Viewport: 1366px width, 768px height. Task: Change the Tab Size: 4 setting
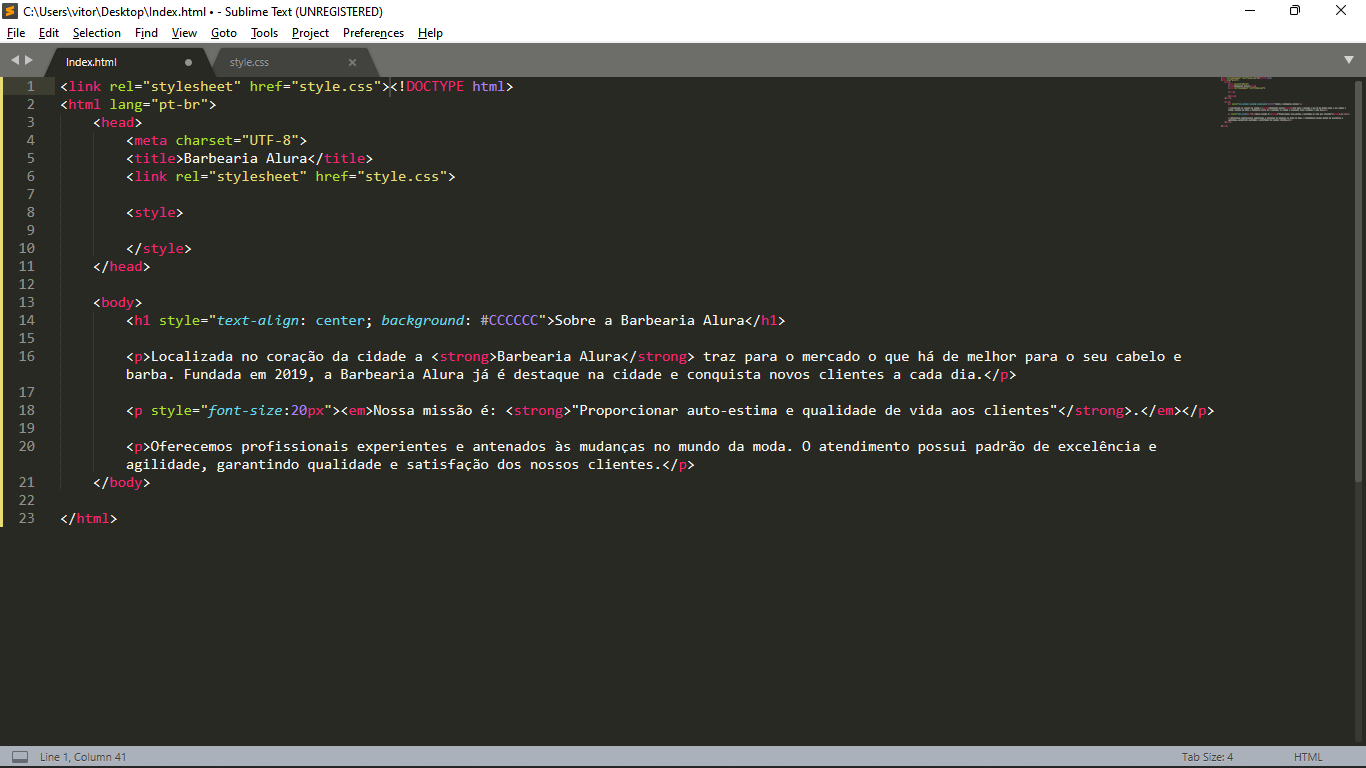coord(1207,757)
